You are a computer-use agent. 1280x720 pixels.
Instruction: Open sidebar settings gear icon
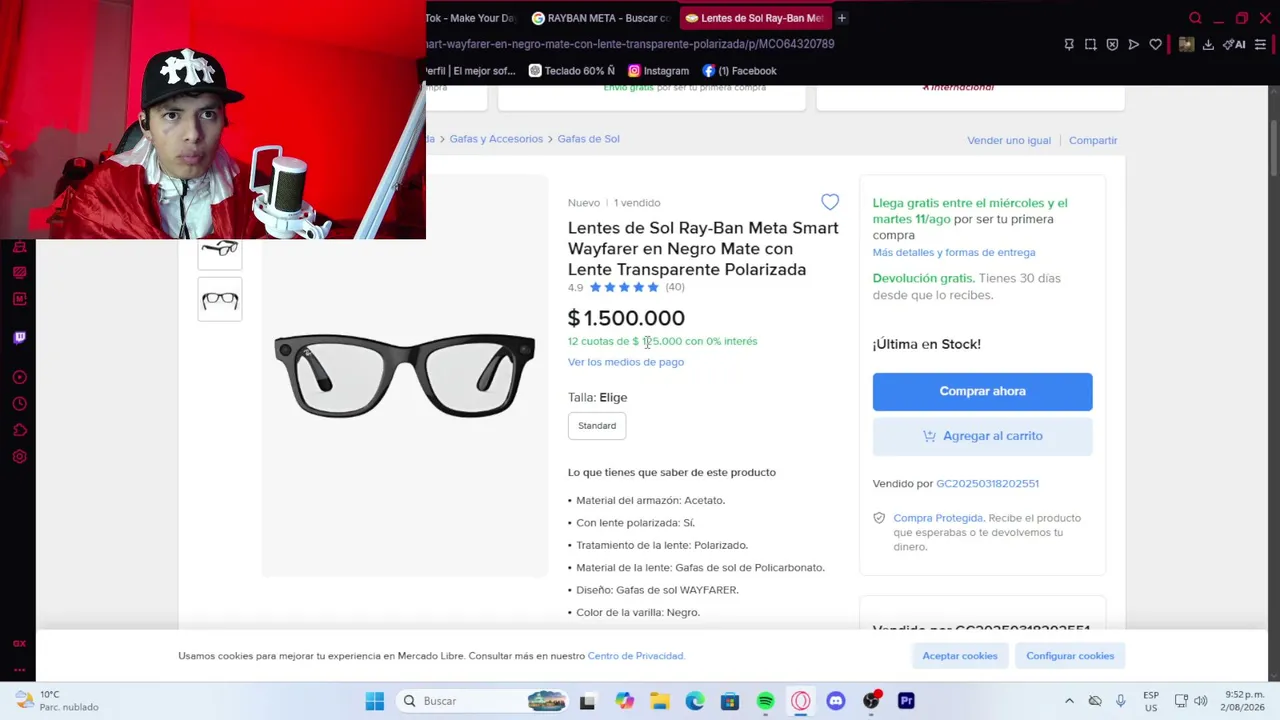pyautogui.click(x=19, y=457)
